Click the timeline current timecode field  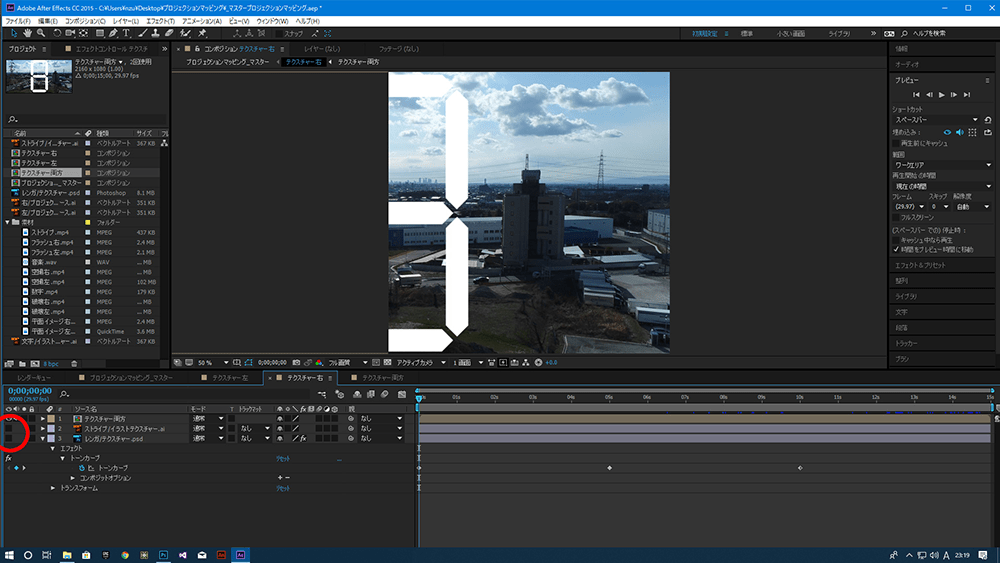click(28, 391)
